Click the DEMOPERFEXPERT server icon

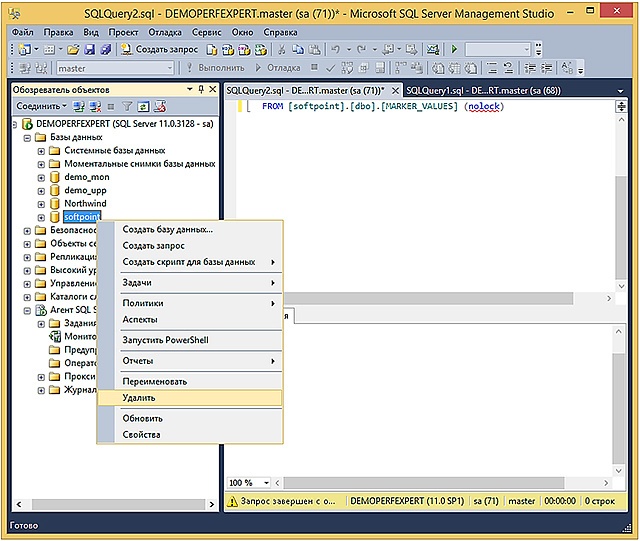pyautogui.click(x=26, y=123)
